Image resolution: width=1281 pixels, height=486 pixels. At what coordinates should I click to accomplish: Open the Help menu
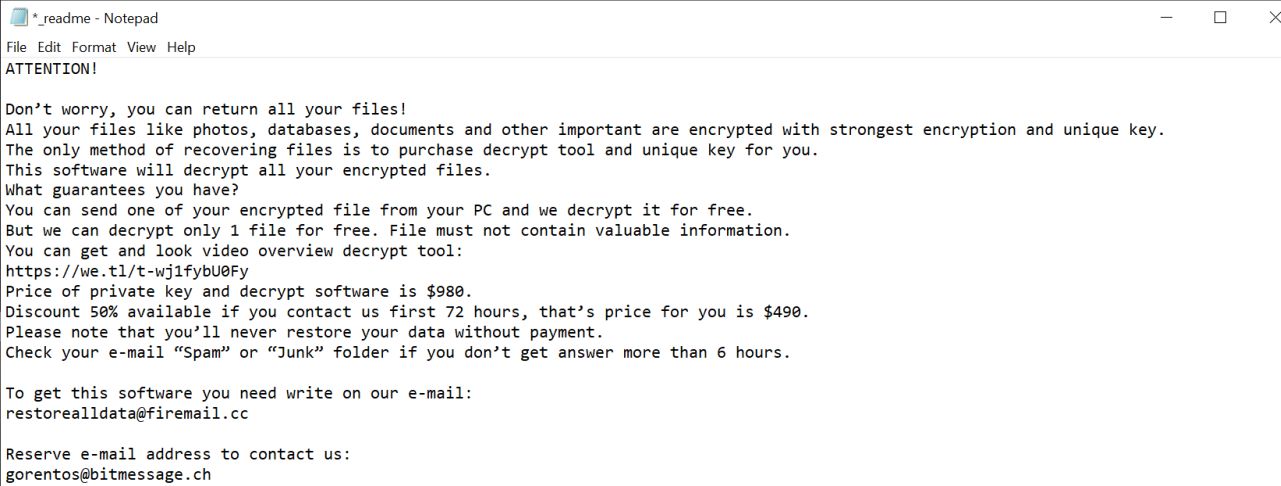click(181, 47)
